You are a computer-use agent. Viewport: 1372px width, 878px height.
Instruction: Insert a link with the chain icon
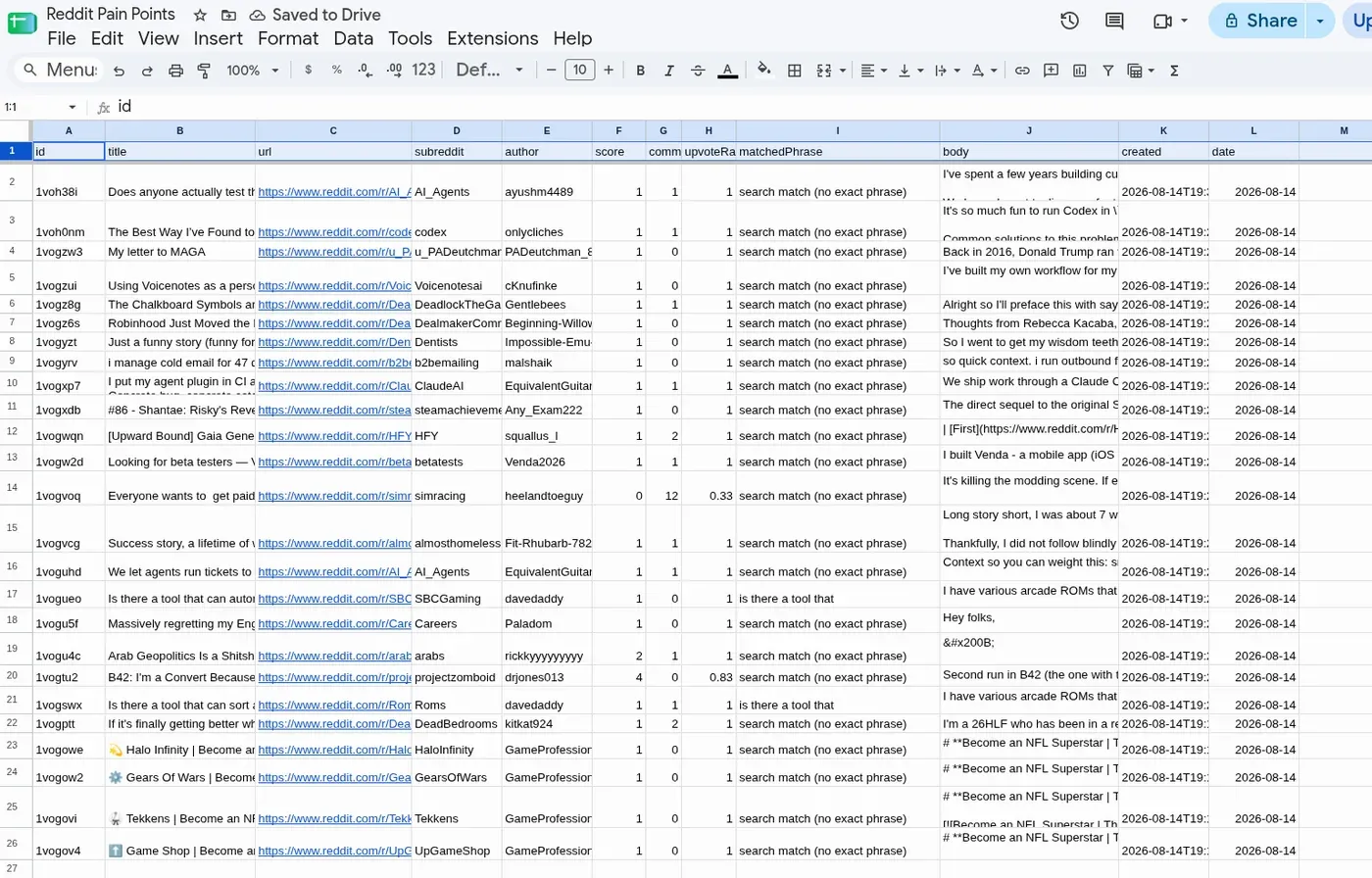1022,71
